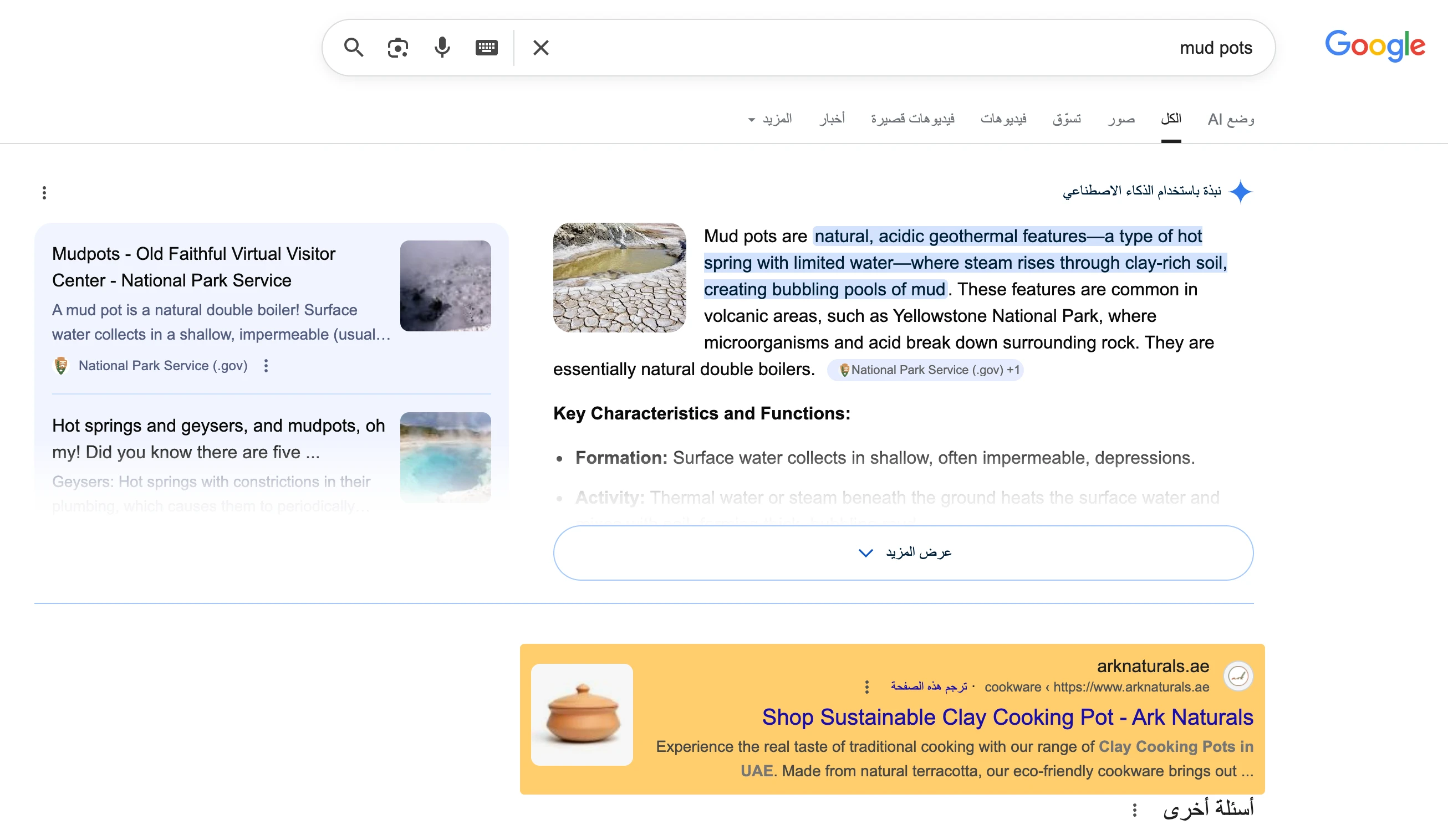Switch to the وضع AI mode tab
The height and width of the screenshot is (840, 1448).
(x=1229, y=119)
